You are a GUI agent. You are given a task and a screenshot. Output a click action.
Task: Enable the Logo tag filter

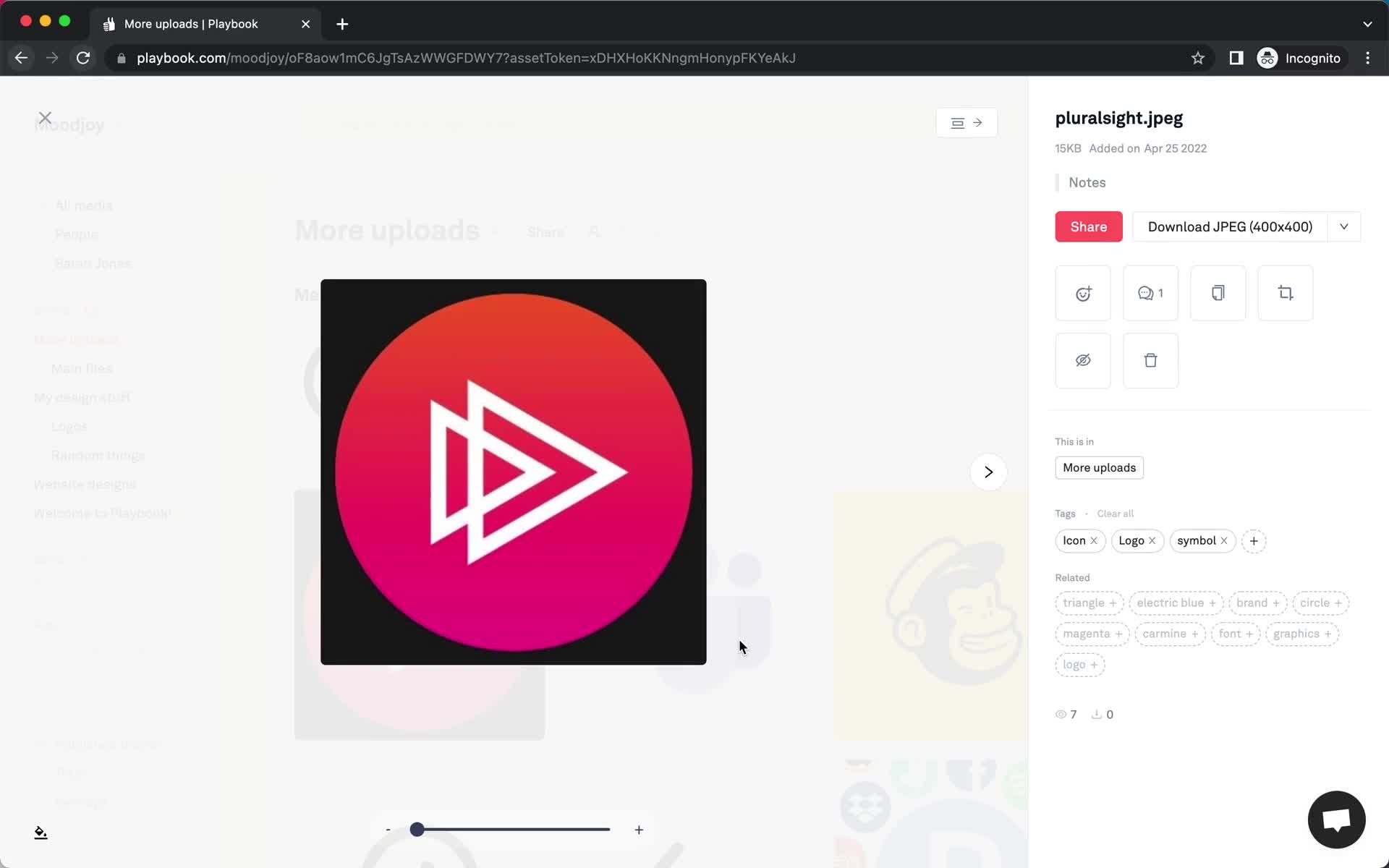(x=1131, y=540)
